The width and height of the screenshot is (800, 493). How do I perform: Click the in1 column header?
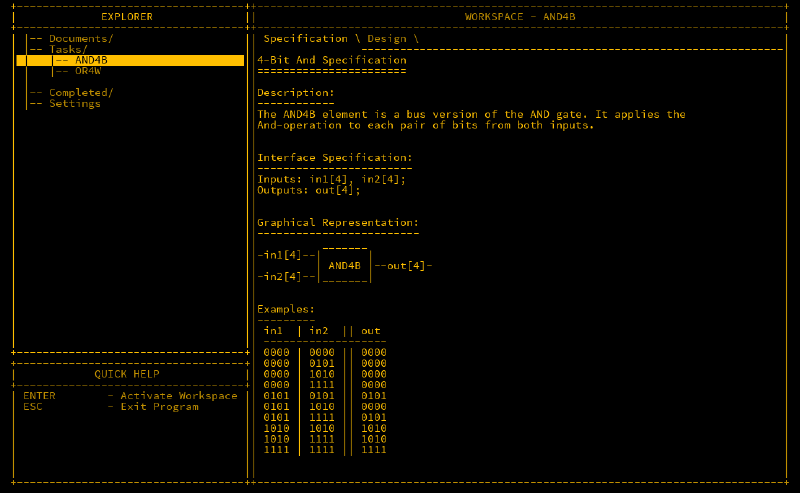[273, 331]
